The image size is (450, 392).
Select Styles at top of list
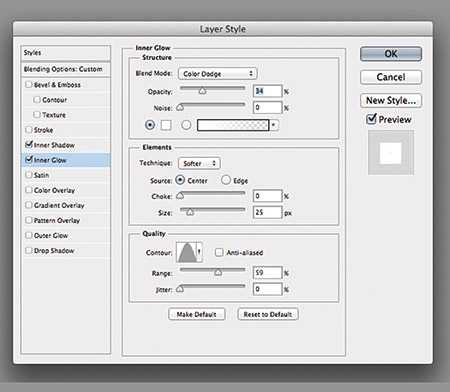click(x=66, y=53)
